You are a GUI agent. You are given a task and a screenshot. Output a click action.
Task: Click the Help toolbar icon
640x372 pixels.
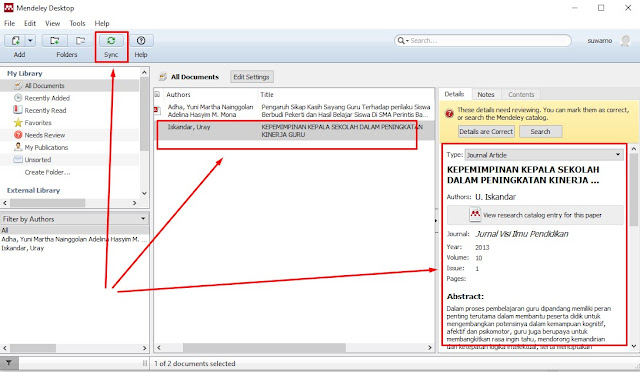(141, 40)
